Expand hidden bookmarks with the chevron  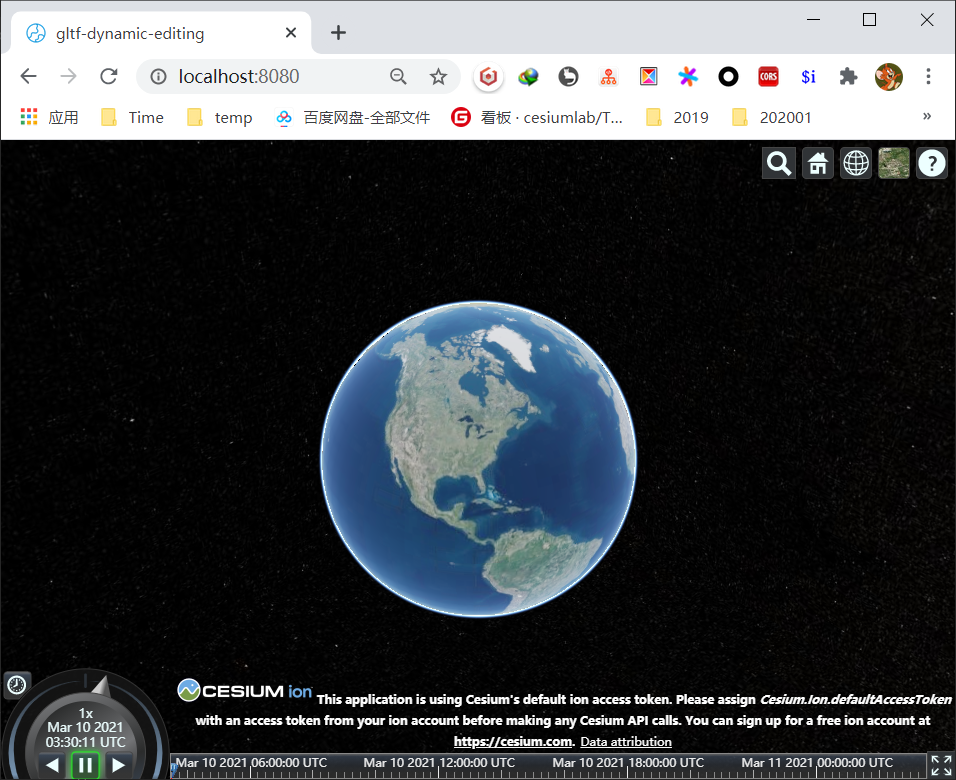[927, 116]
